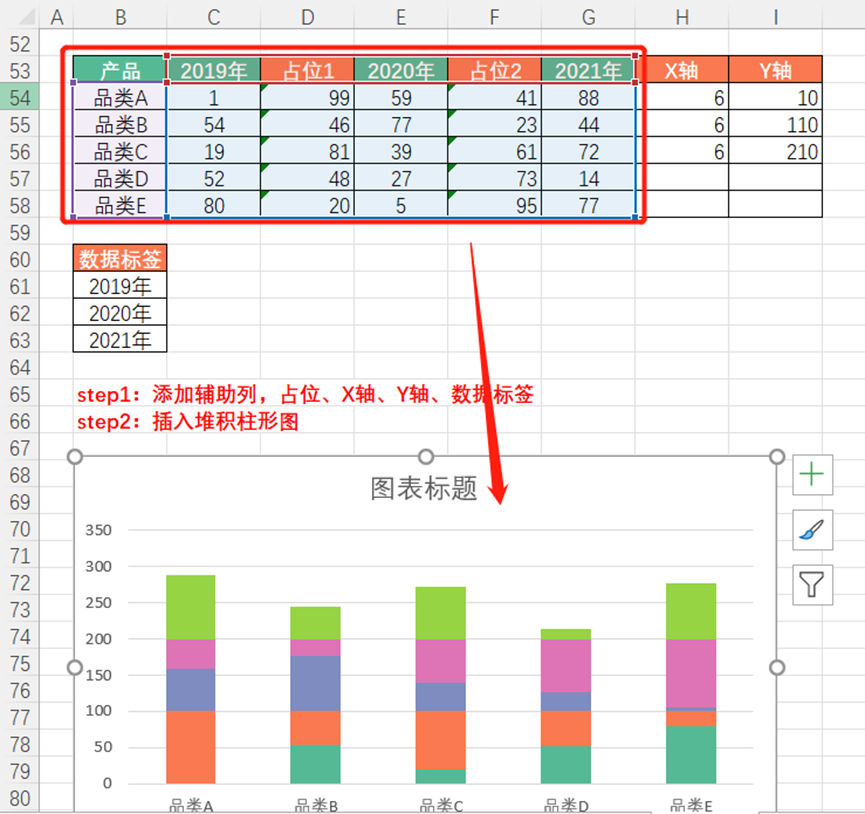Click the green top segment of 品类A bar
This screenshot has width=865, height=814.
191,607
